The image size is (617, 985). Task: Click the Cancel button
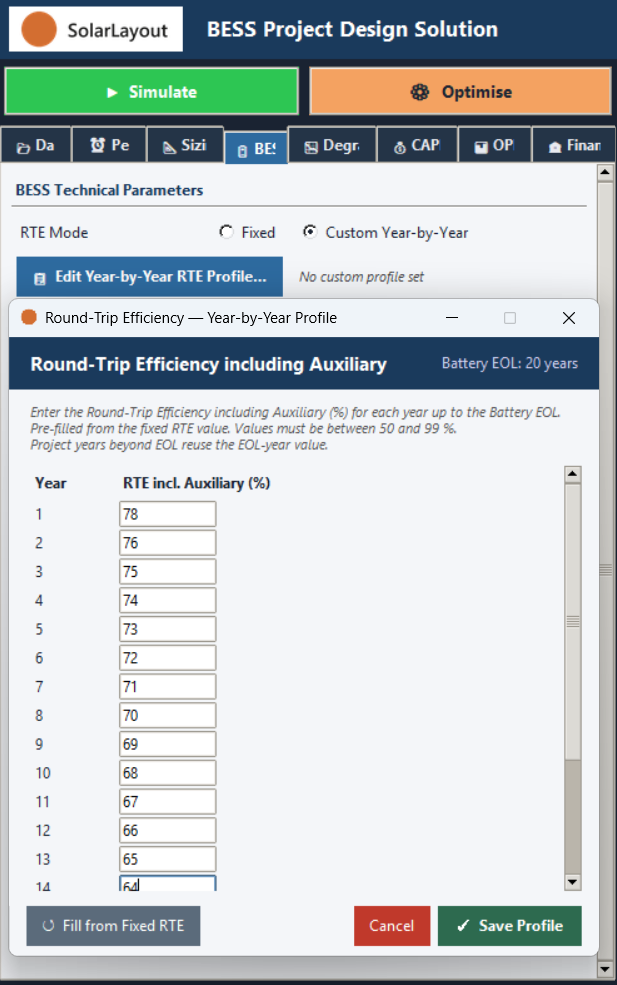pyautogui.click(x=391, y=925)
